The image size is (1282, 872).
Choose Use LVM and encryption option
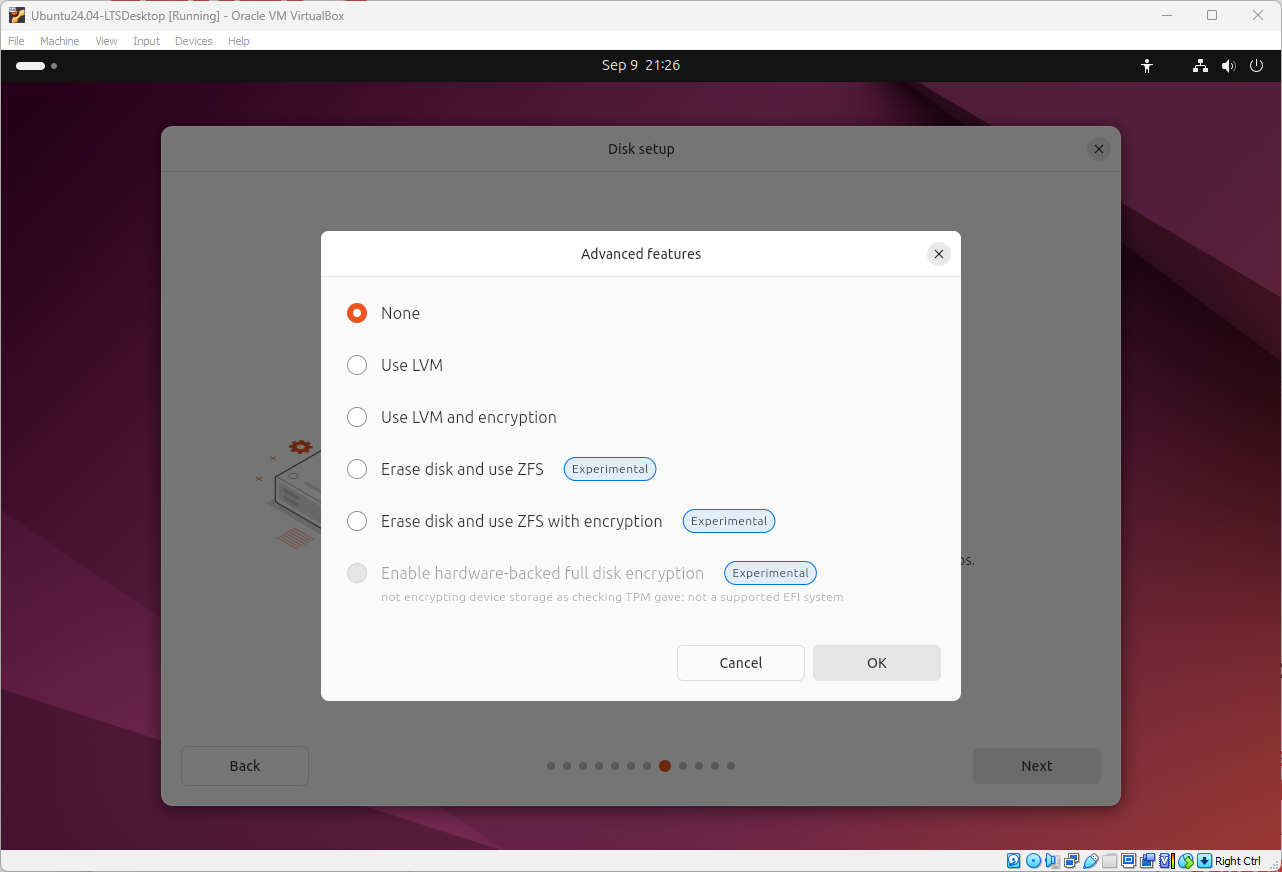(357, 417)
